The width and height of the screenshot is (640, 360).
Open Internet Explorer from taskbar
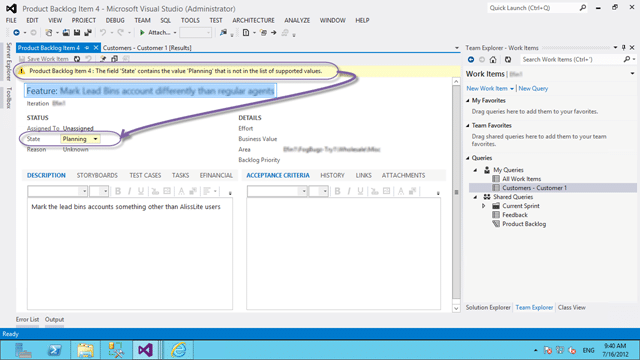point(178,350)
